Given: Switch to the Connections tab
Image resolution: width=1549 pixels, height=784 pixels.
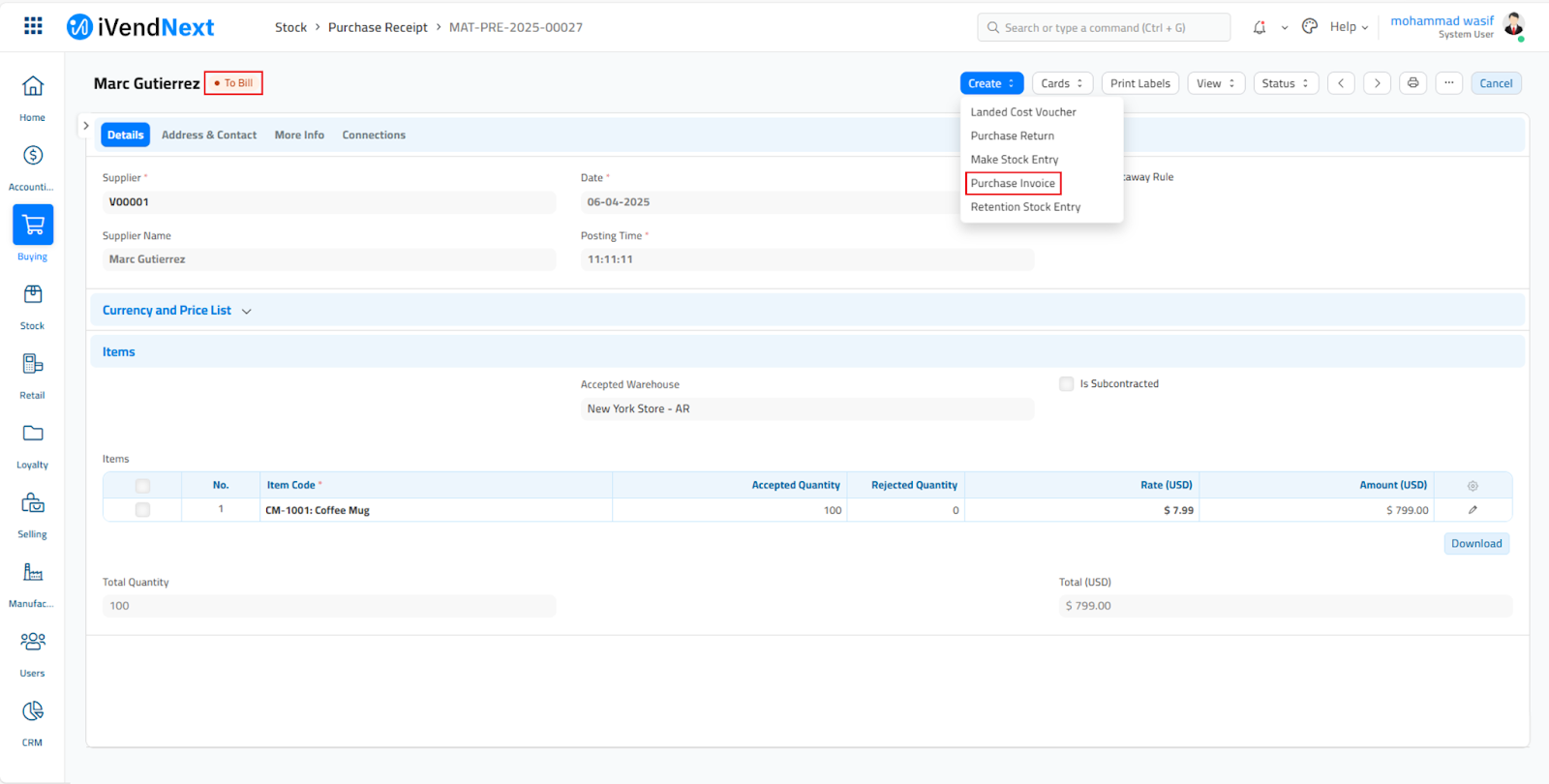Looking at the screenshot, I should click(x=374, y=136).
